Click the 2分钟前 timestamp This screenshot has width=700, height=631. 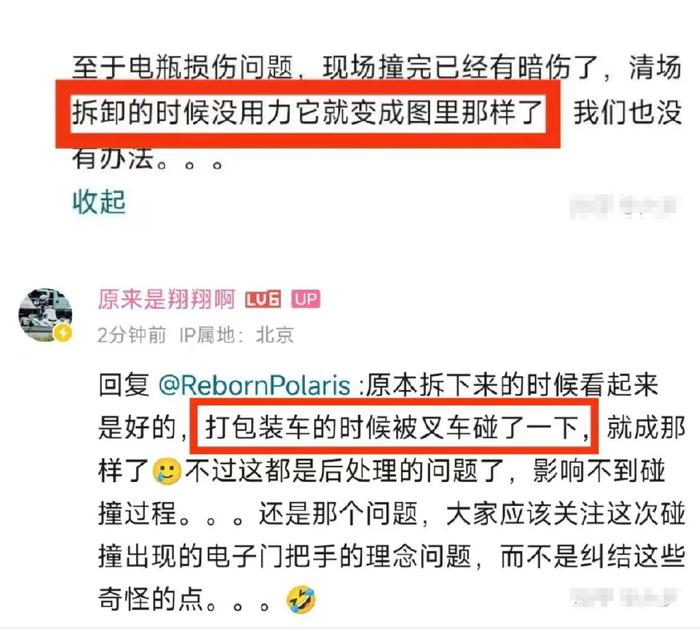(x=132, y=335)
